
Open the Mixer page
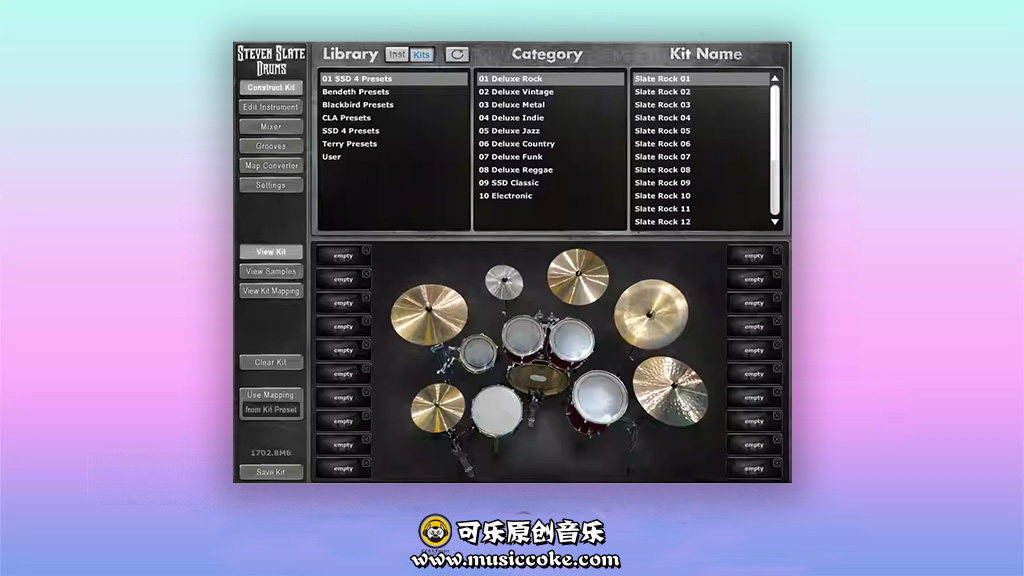click(x=271, y=127)
